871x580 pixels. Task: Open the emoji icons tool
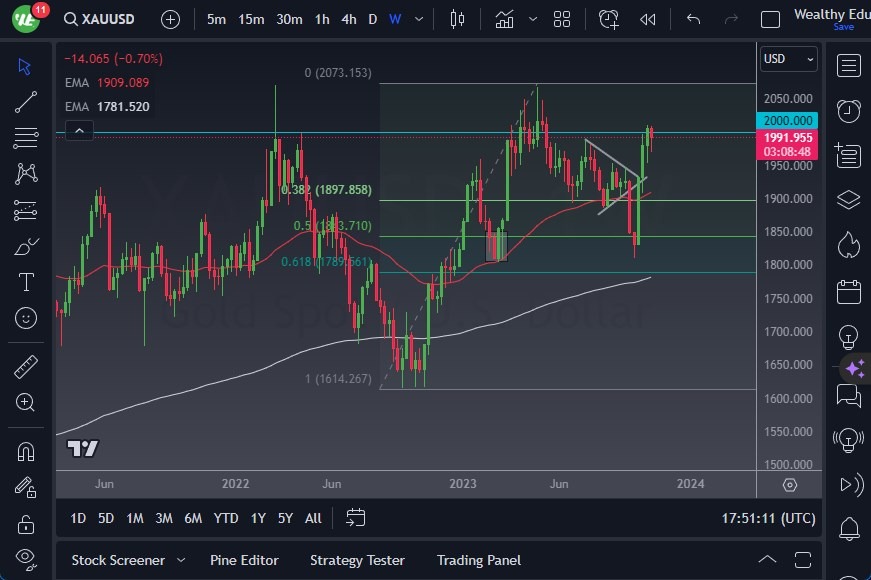pos(26,318)
